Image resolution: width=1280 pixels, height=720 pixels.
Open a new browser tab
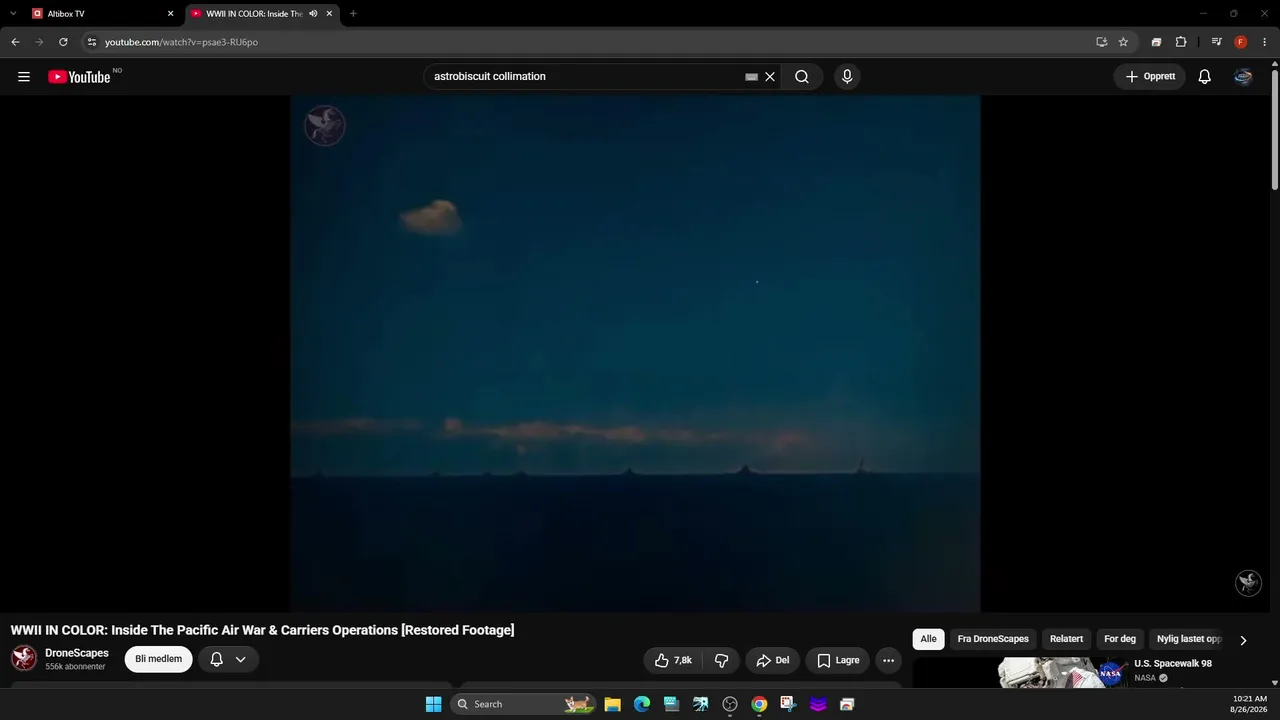(x=353, y=14)
